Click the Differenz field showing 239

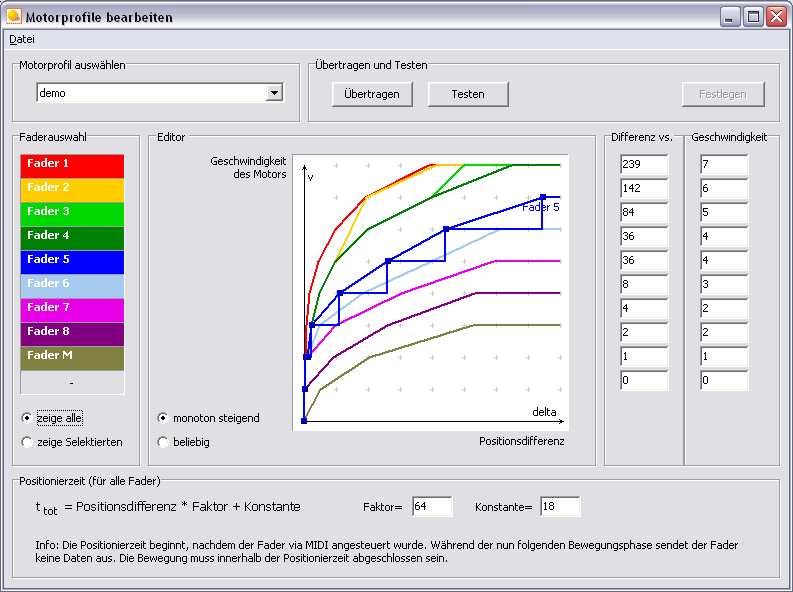(643, 164)
